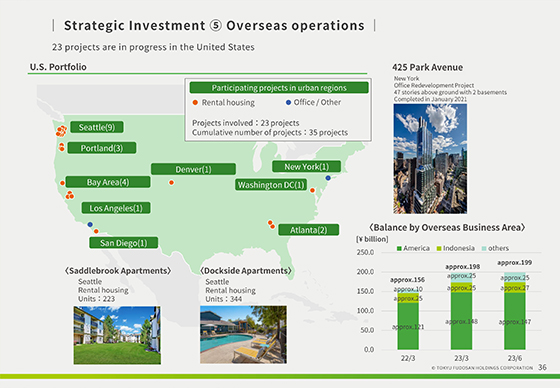Click the 23/3 green bar in chart
The image size is (560, 388).
point(461,320)
